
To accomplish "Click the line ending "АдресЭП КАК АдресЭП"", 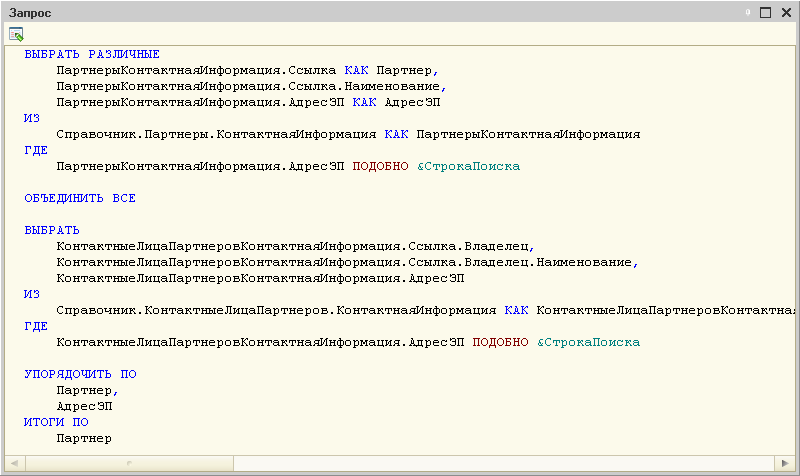I will click(248, 102).
